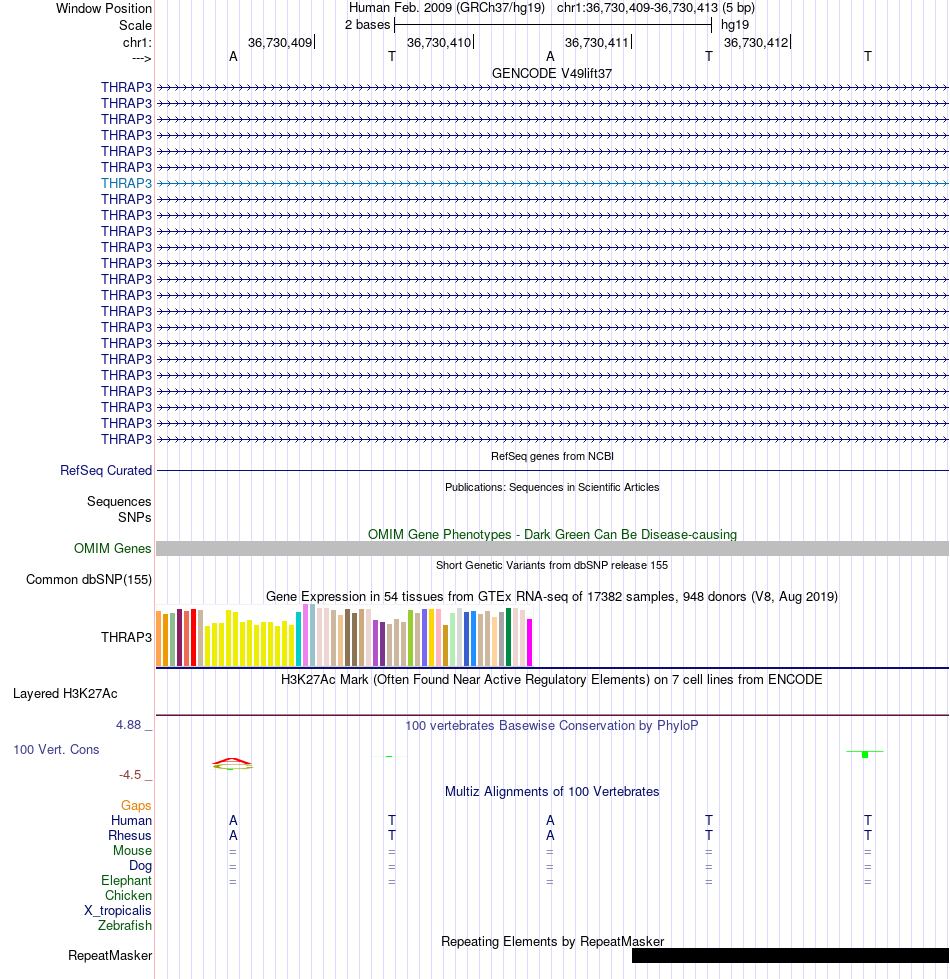The height and width of the screenshot is (979, 950).
Task: Click the Chicken alignment row label
Action: point(128,895)
